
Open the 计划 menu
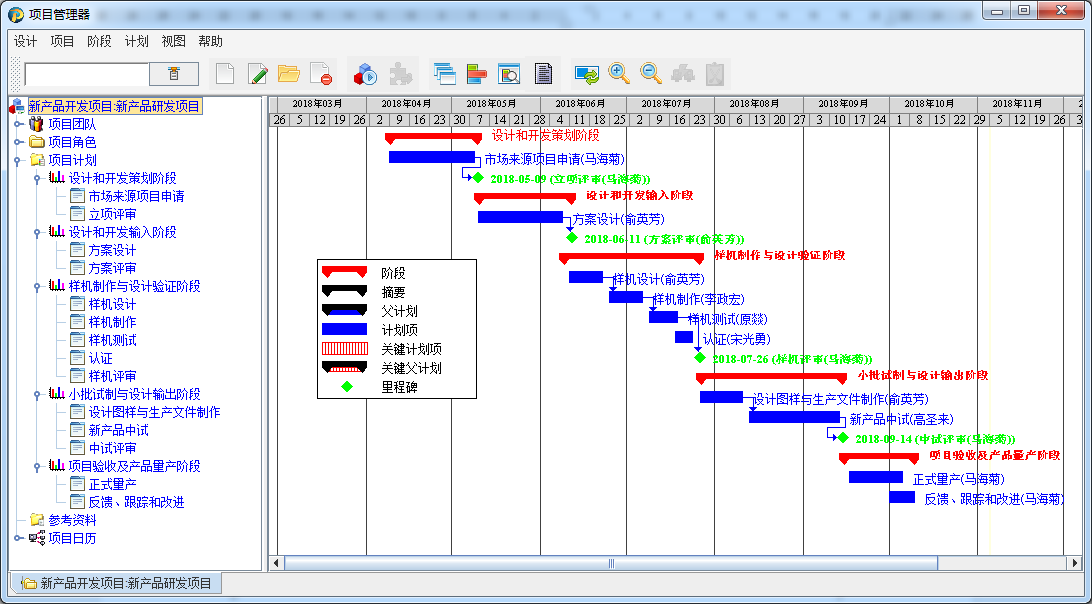[136, 41]
